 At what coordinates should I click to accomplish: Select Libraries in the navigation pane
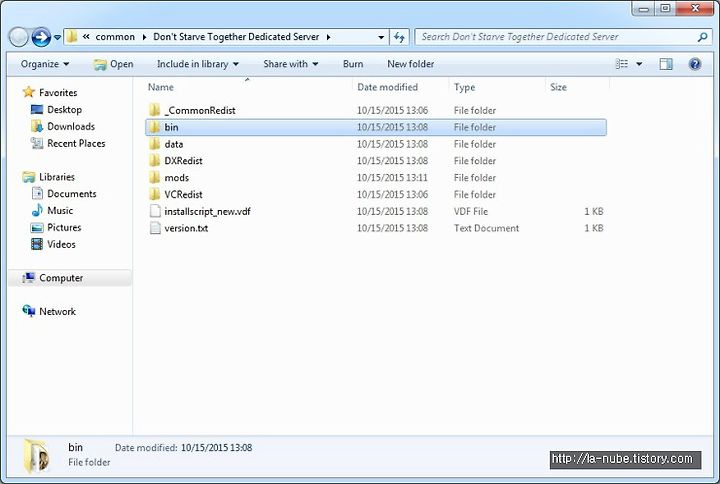coord(56,177)
